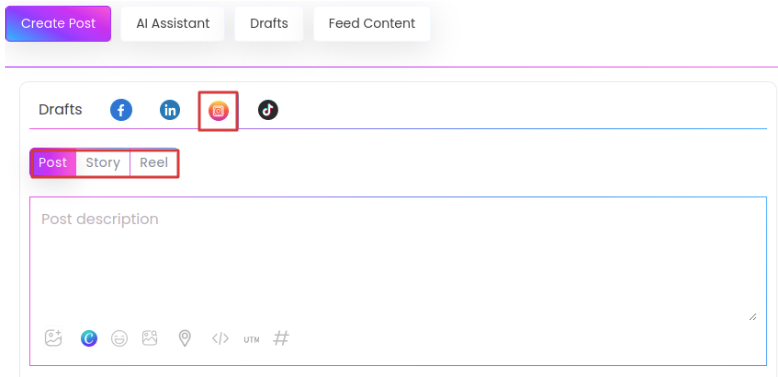The image size is (778, 377).
Task: Select the Post type option
Action: [53, 163]
